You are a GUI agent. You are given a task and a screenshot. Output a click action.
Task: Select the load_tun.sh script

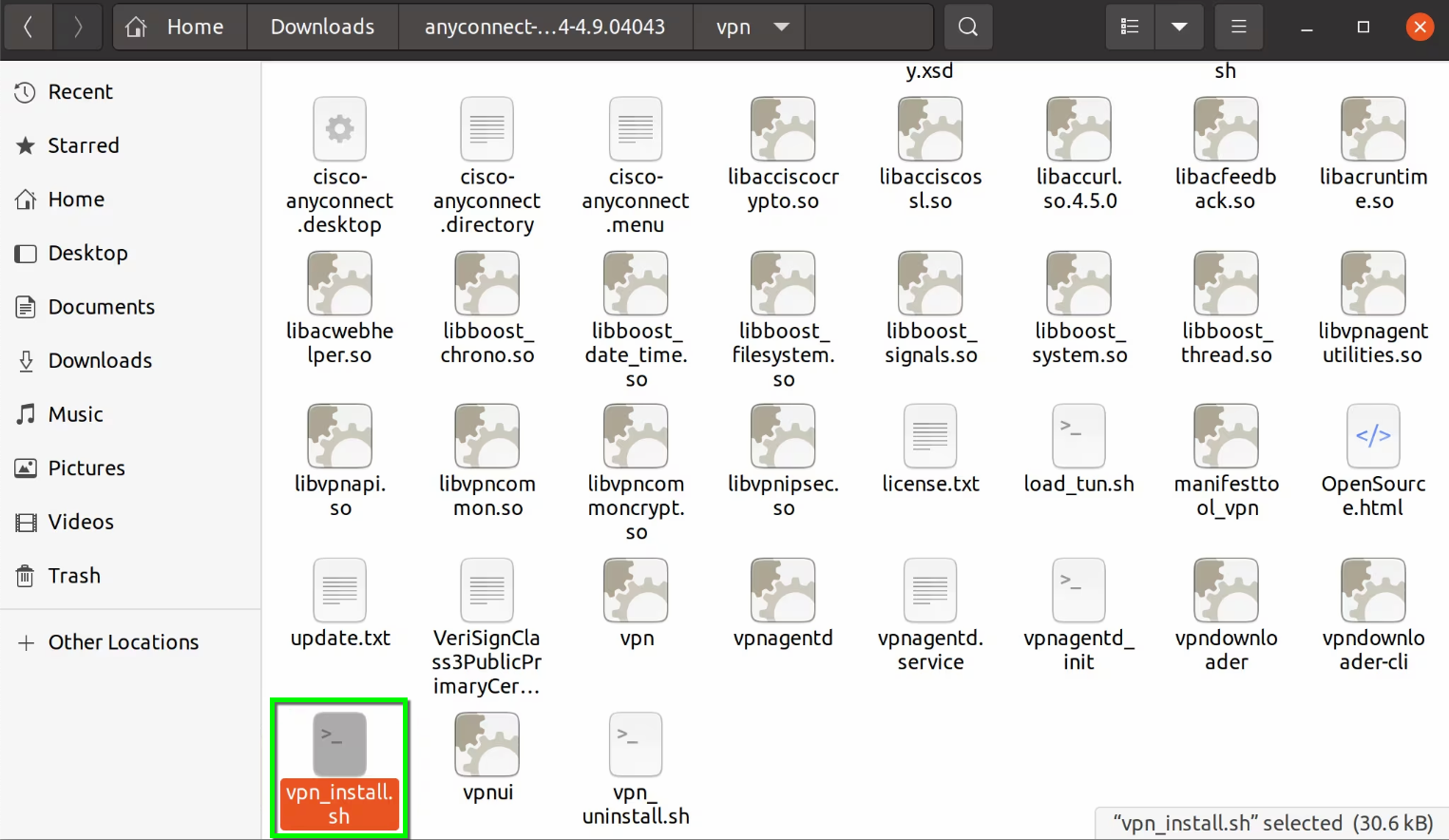pos(1078,437)
